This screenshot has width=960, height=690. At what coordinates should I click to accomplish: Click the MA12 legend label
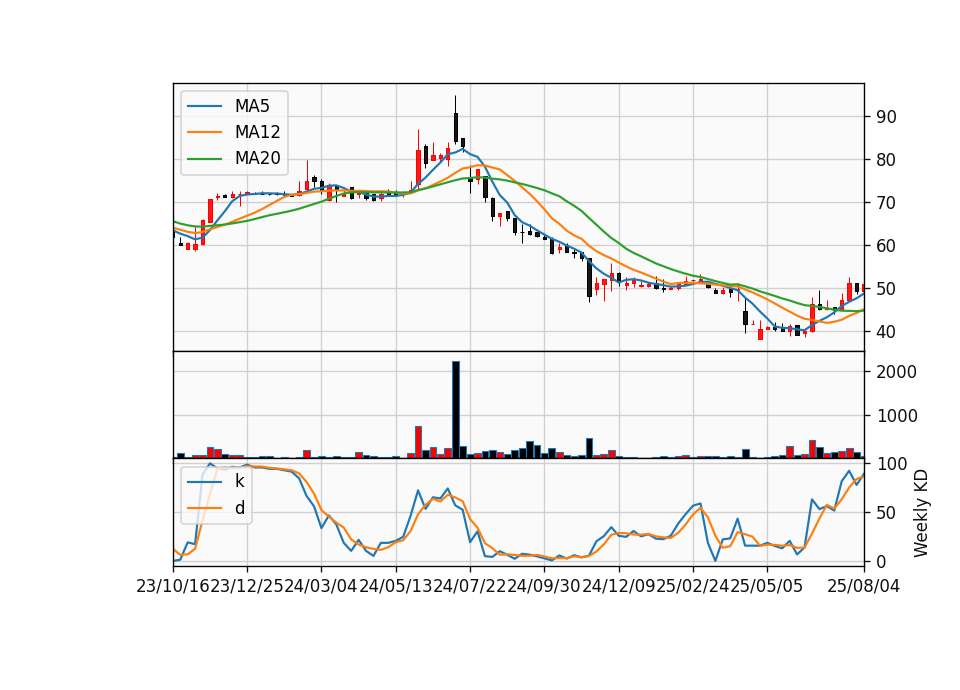click(257, 132)
